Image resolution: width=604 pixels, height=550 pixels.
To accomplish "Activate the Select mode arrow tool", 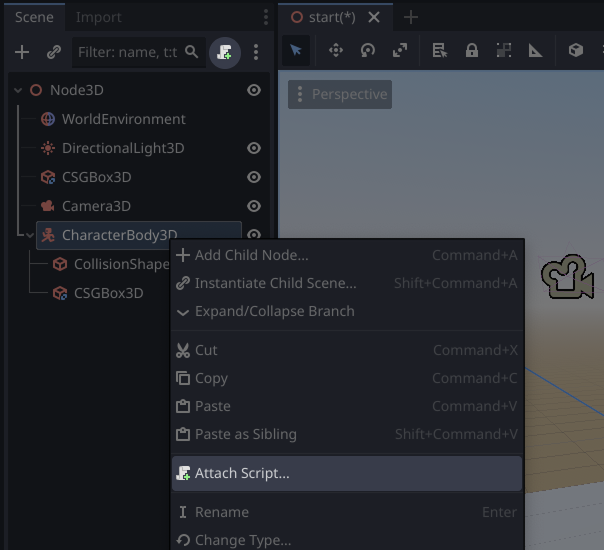I will [x=296, y=51].
